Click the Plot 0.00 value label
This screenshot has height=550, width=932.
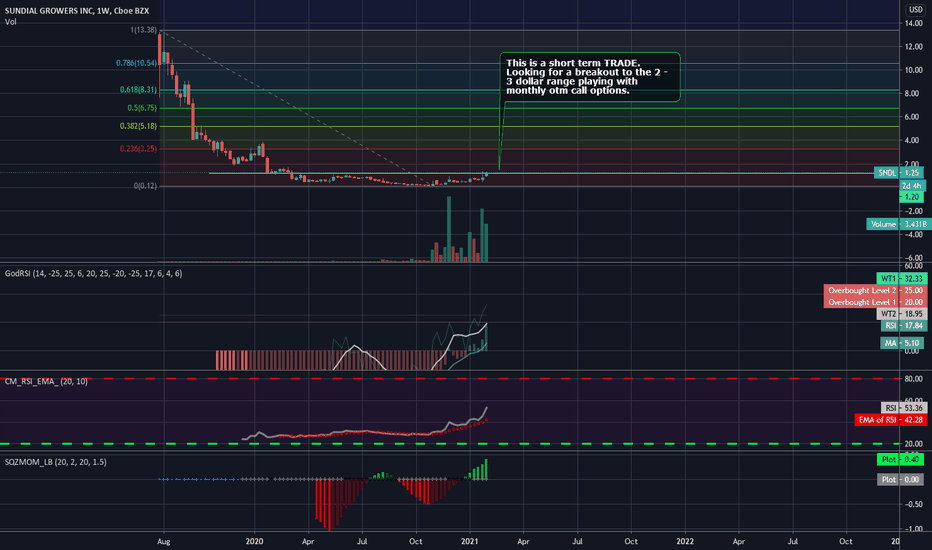pos(900,479)
